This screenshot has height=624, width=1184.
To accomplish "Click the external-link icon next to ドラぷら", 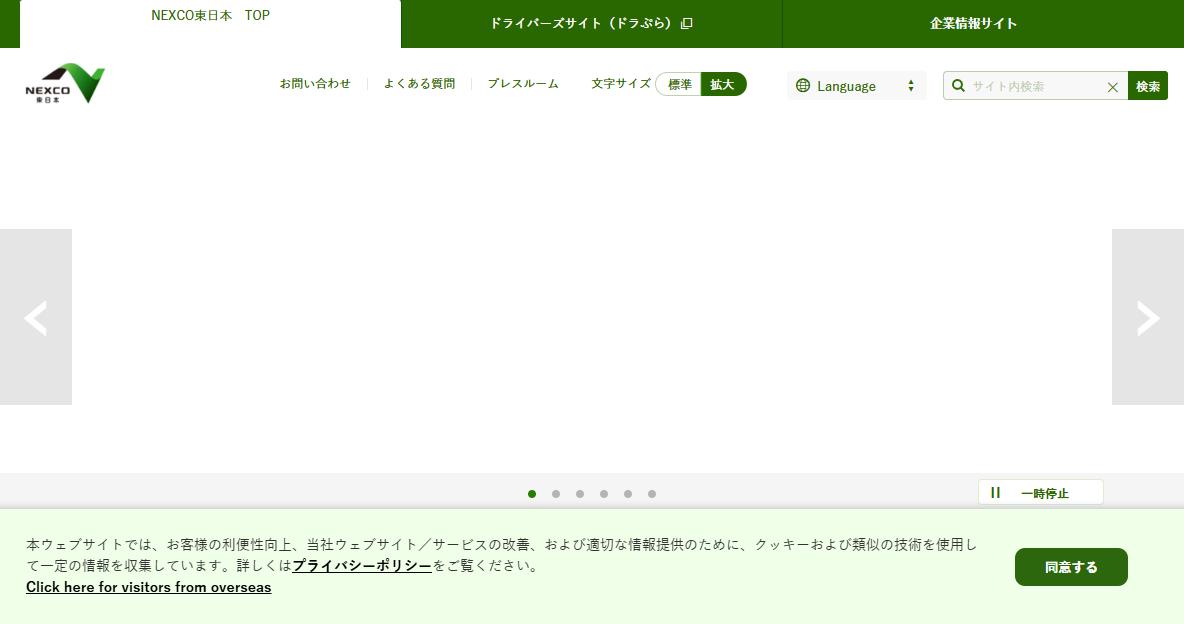I will pyautogui.click(x=686, y=23).
